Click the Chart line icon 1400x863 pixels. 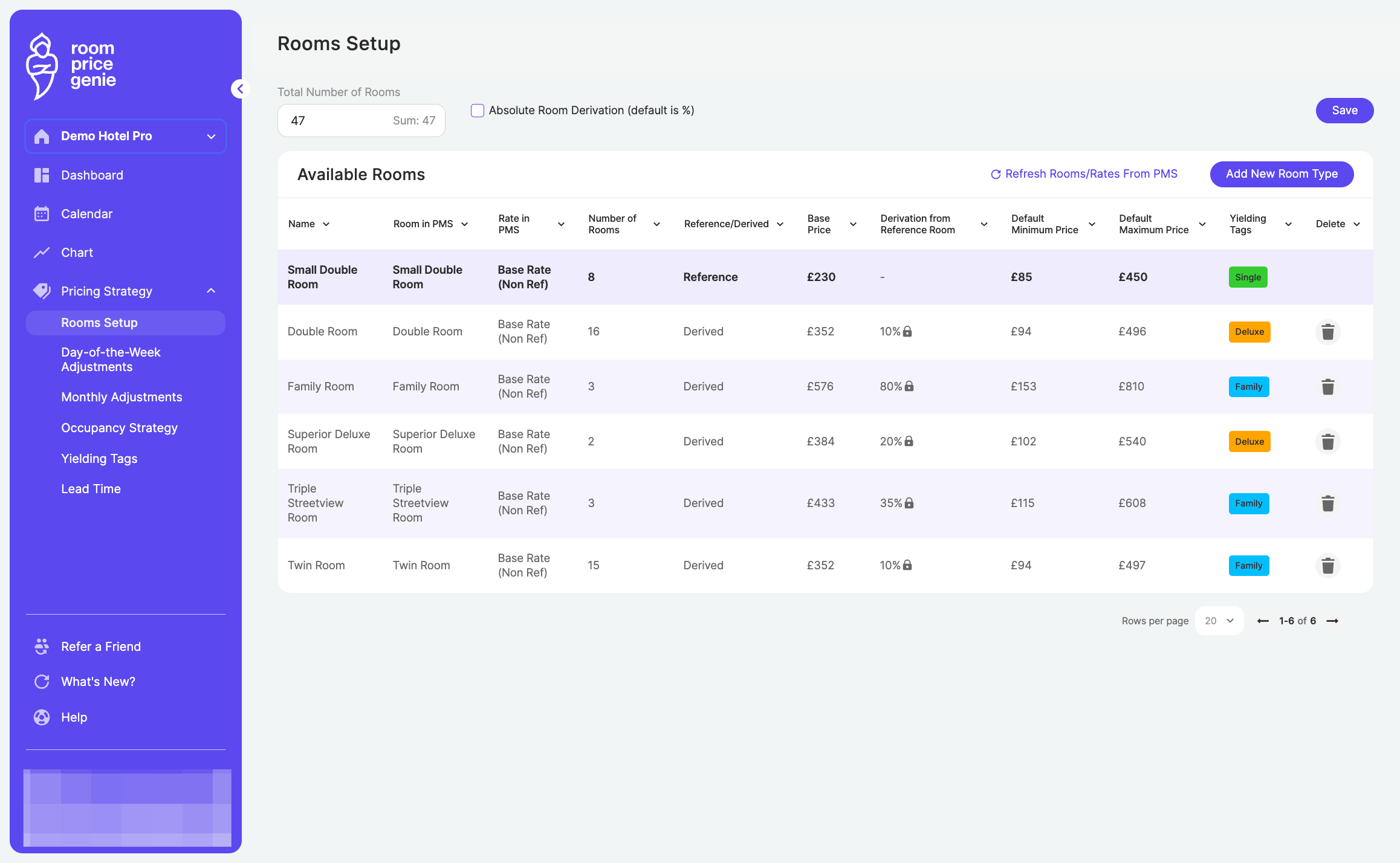coord(42,253)
